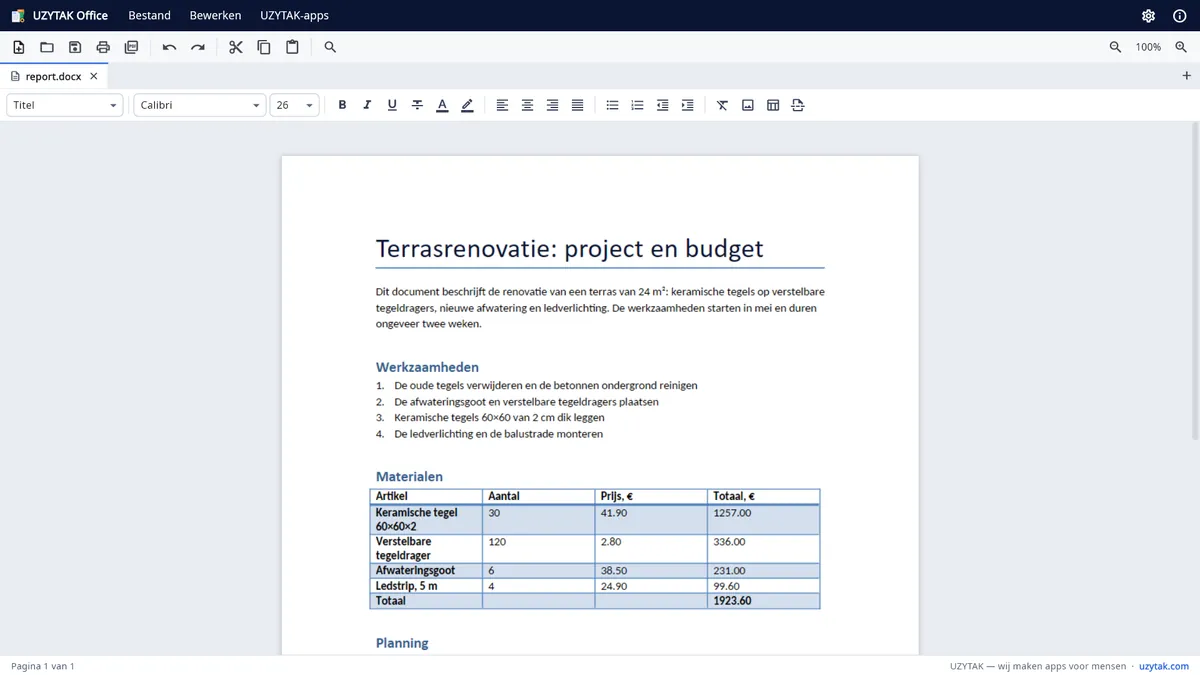This screenshot has width=1200, height=675.
Task: Toggle strikethrough formatting
Action: (417, 105)
